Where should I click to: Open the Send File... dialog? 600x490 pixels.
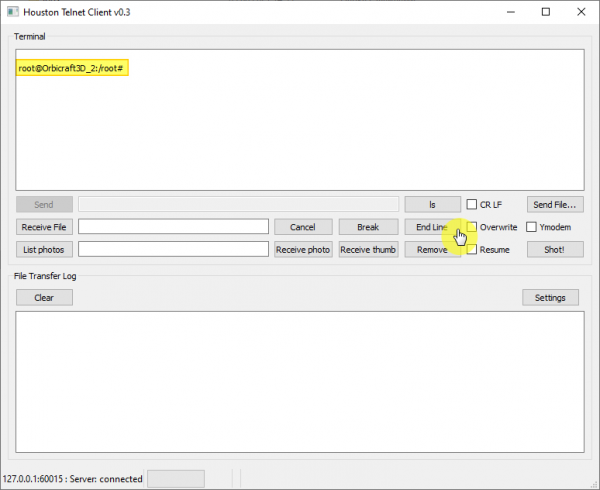coord(555,204)
